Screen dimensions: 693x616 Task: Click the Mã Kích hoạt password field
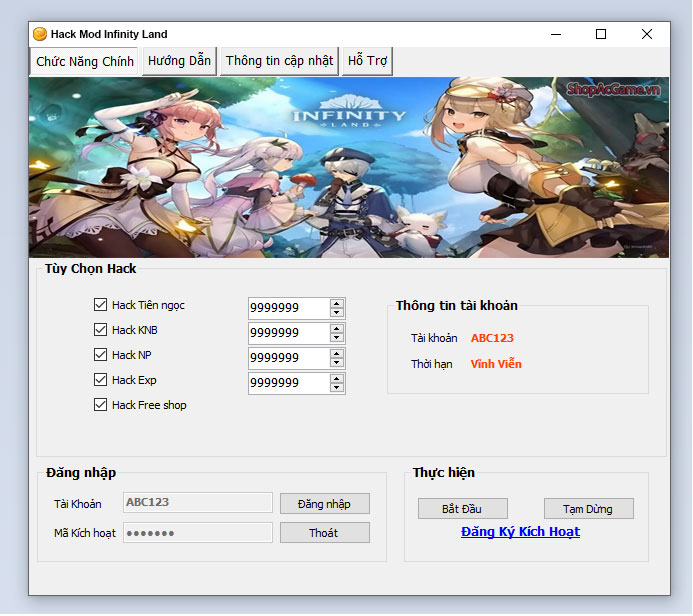198,533
